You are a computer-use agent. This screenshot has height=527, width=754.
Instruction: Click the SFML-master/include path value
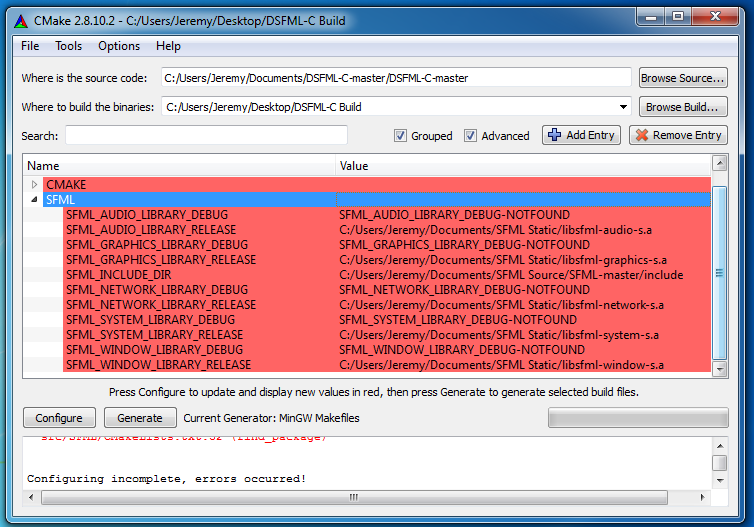(x=511, y=275)
